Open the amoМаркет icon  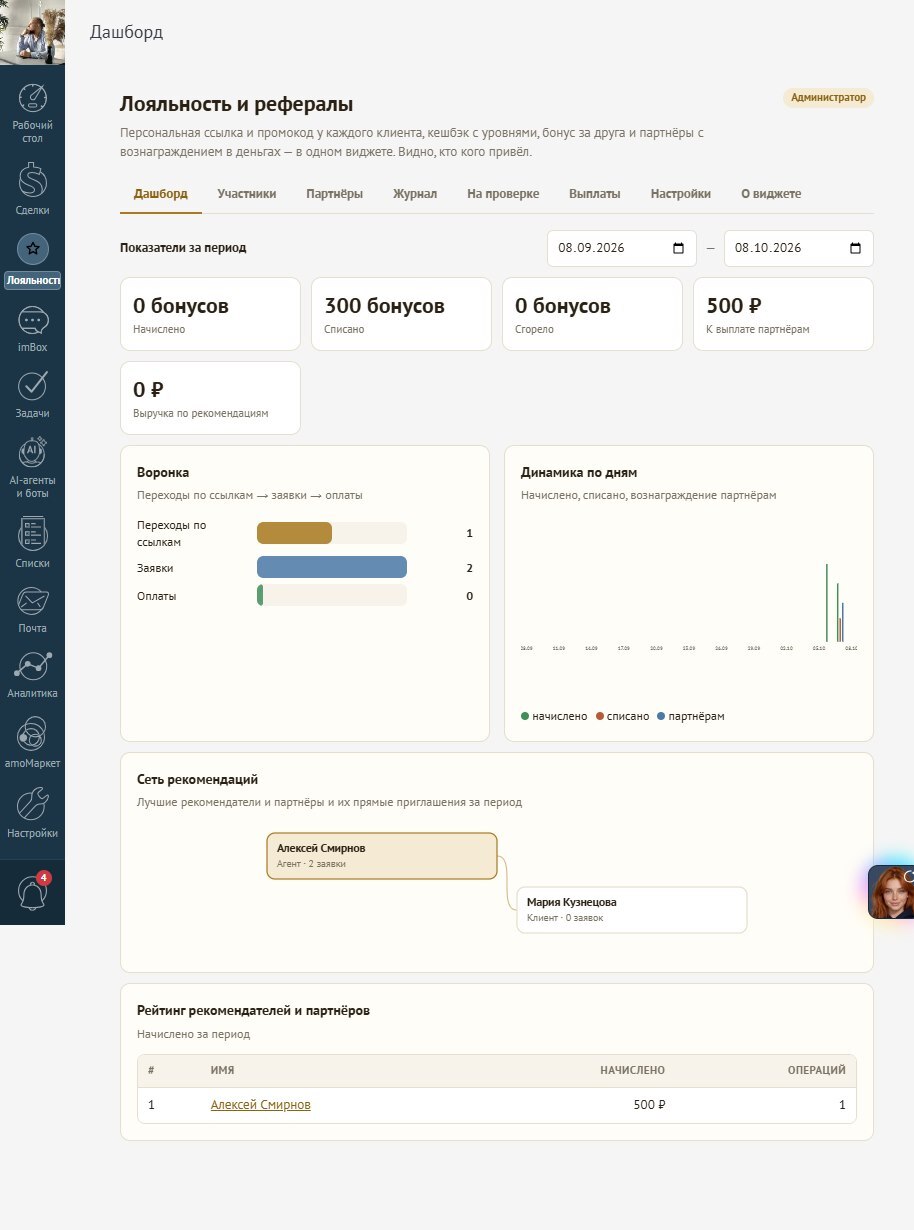(33, 735)
